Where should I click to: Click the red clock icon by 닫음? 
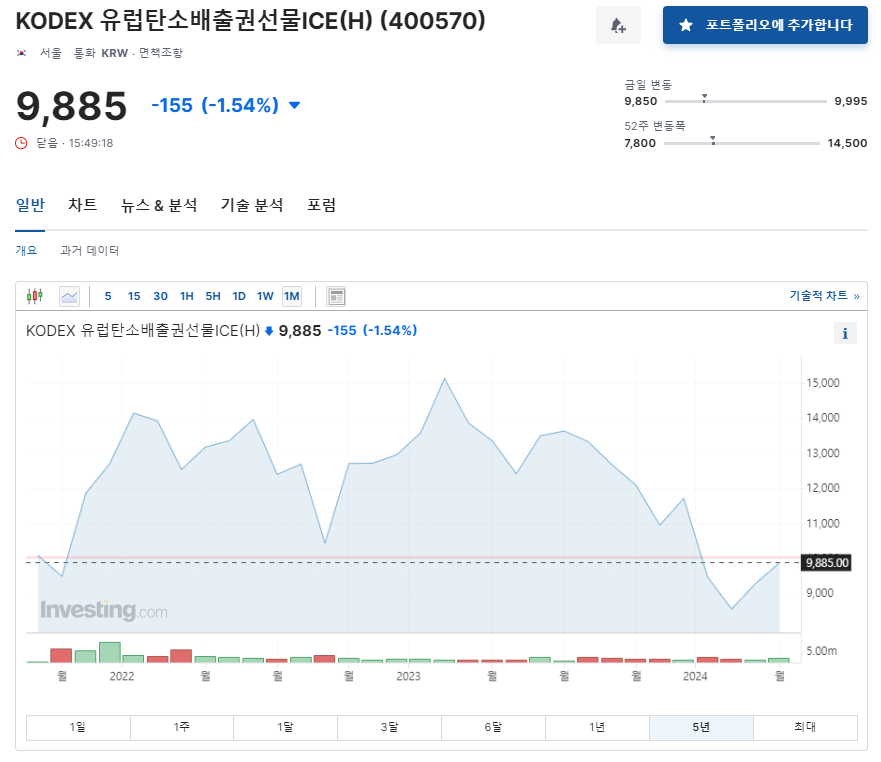(21, 143)
